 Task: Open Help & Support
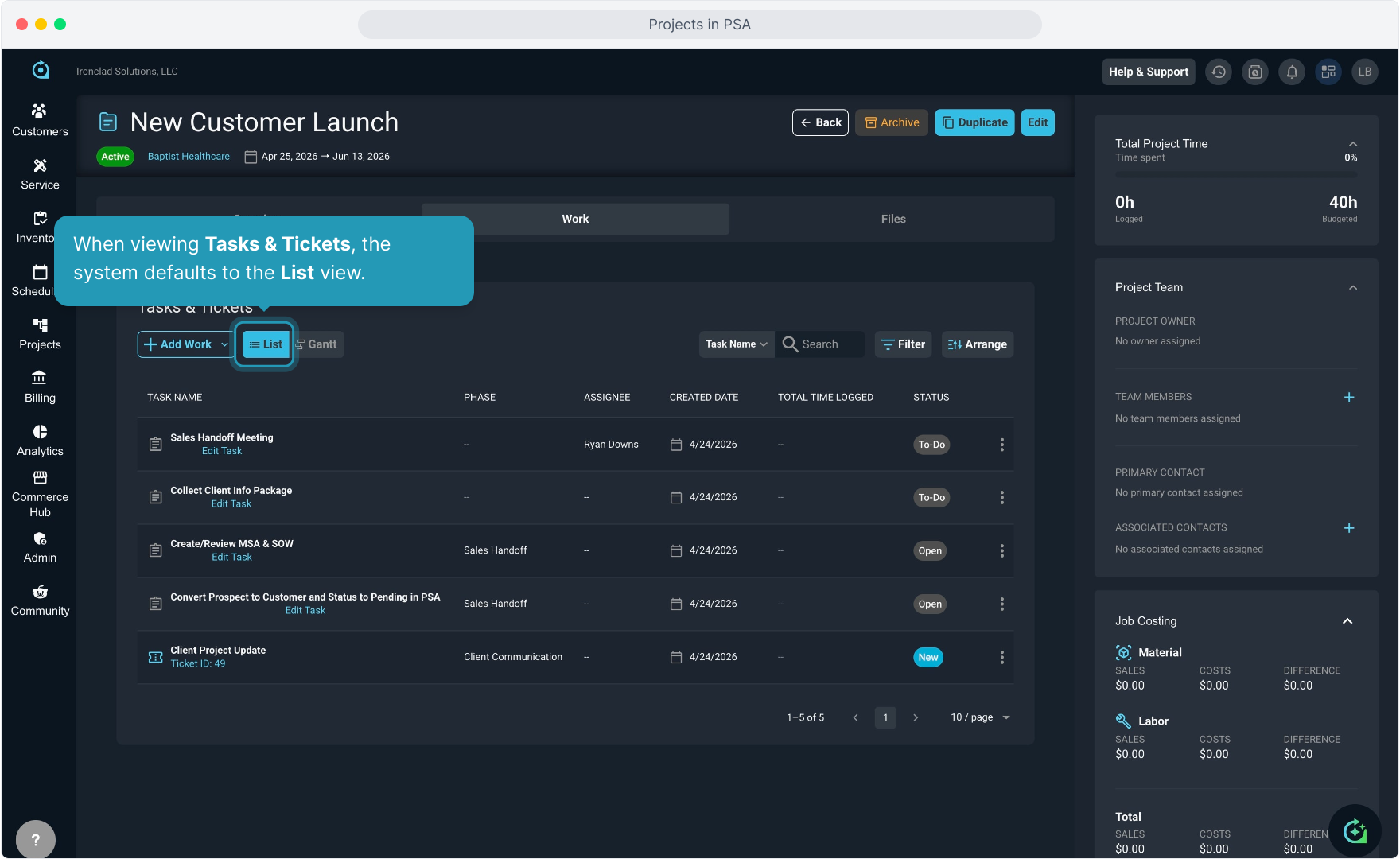[1149, 72]
